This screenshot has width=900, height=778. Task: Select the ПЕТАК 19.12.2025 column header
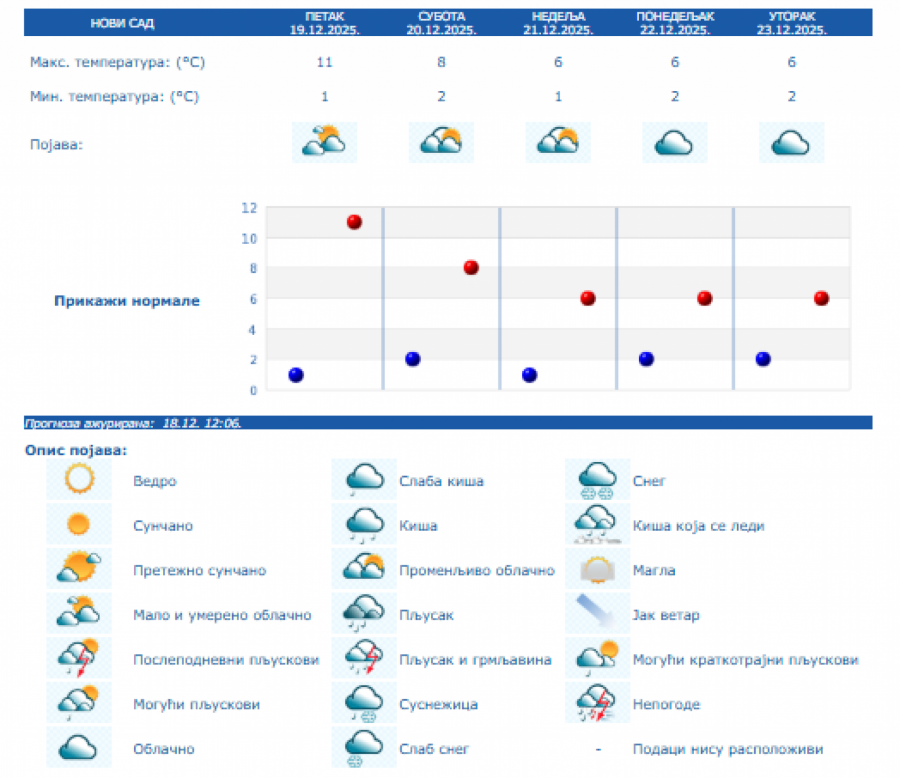coord(324,23)
